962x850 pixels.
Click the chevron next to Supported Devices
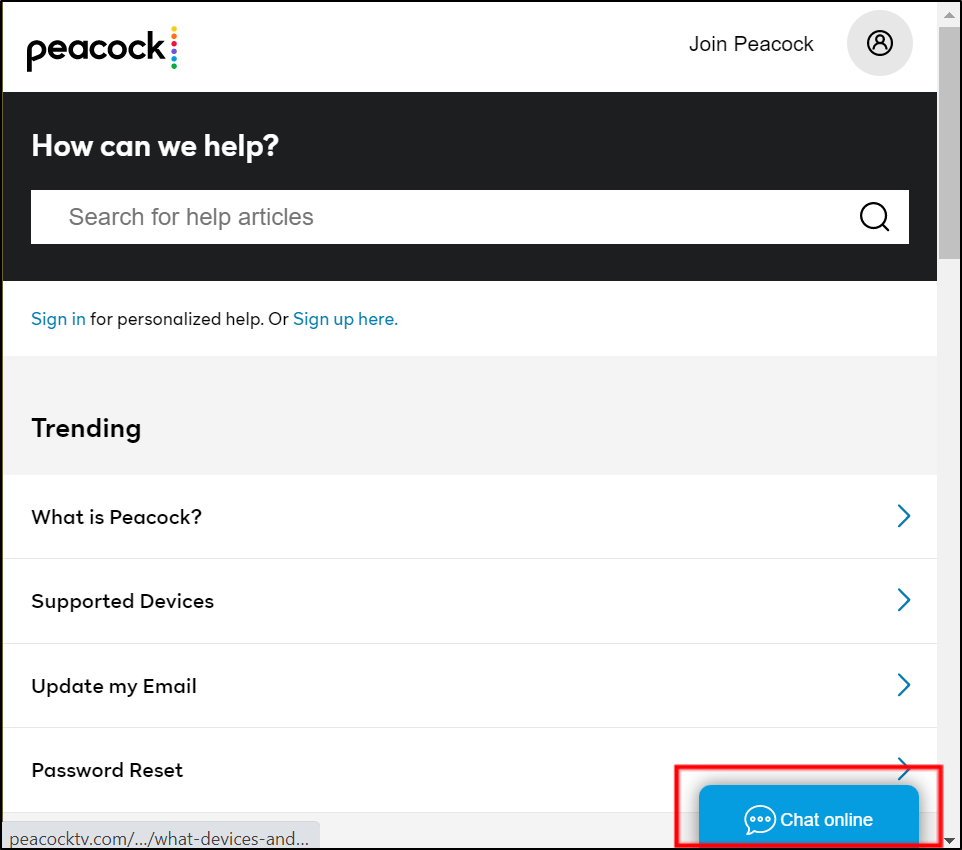(903, 600)
